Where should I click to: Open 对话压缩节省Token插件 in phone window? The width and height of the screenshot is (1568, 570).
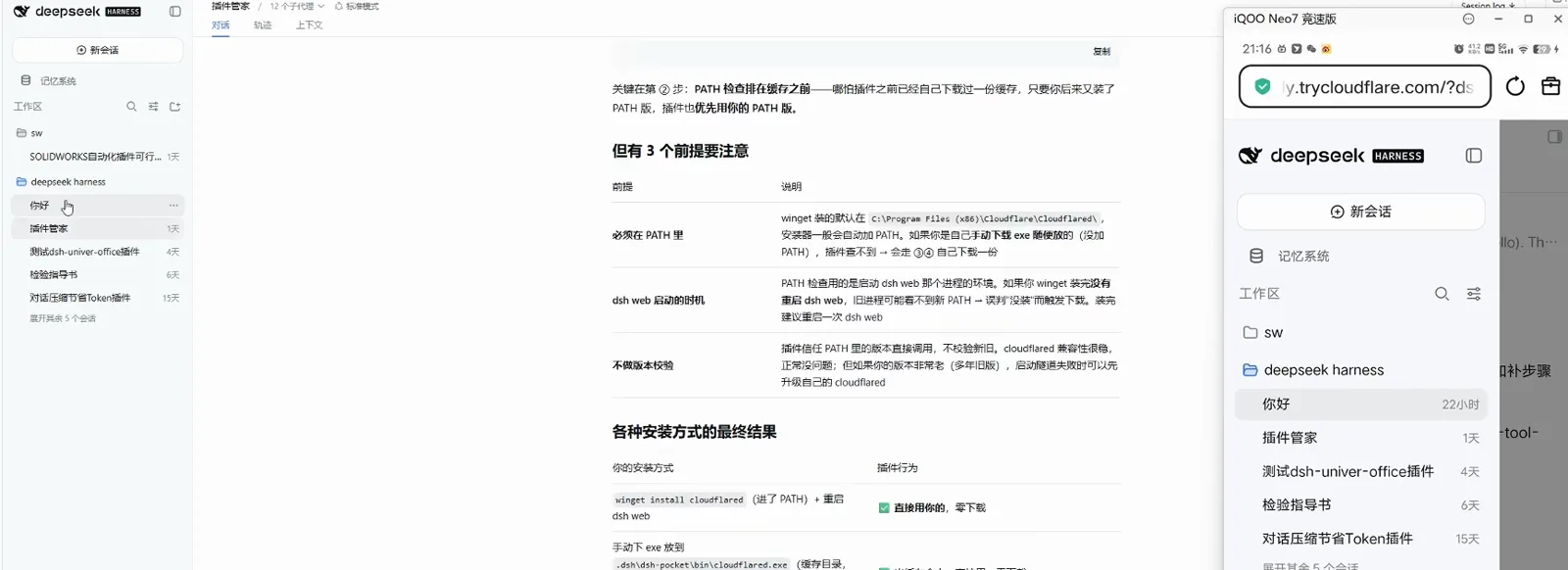(1361, 539)
